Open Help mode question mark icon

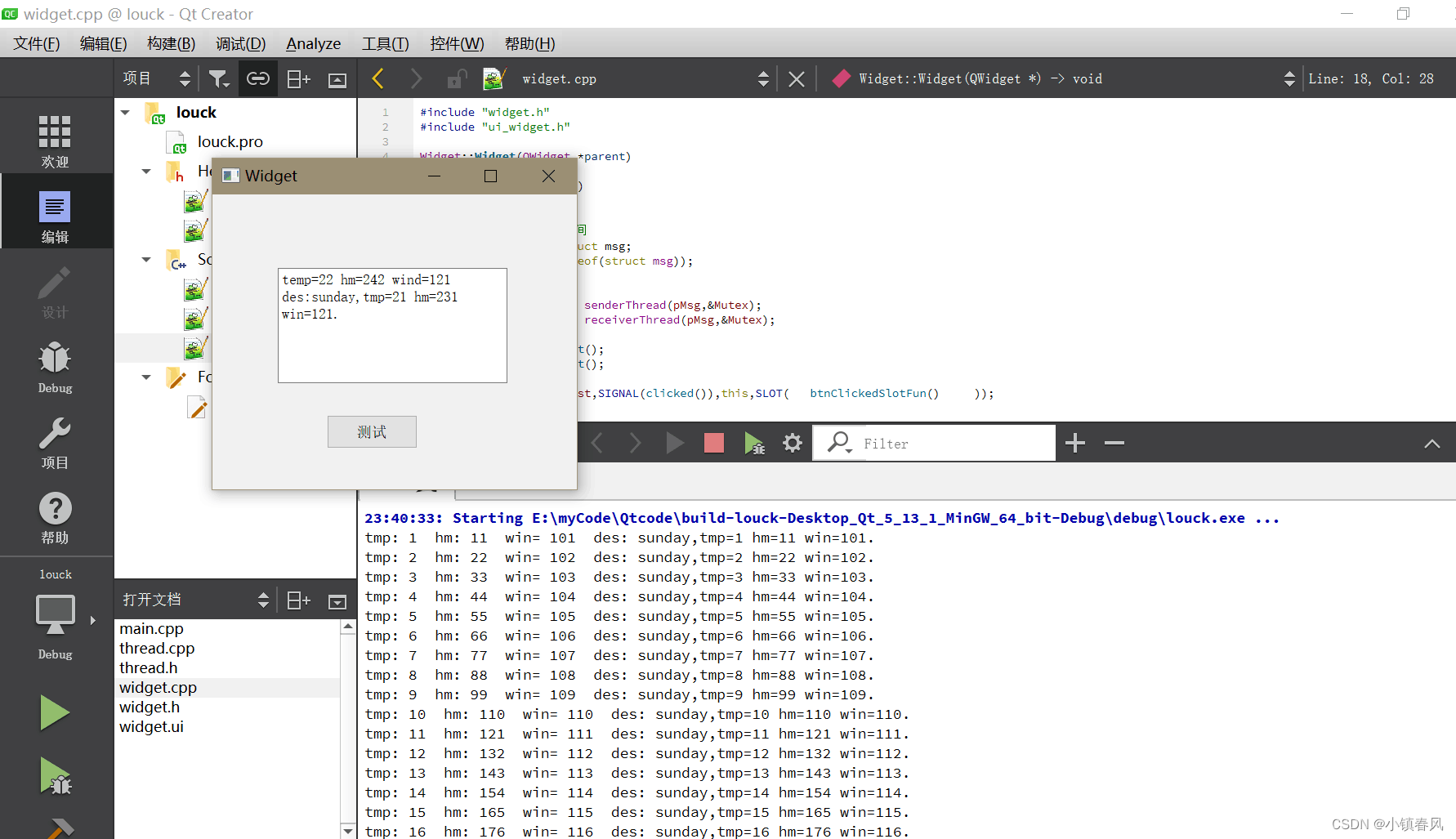tap(55, 517)
